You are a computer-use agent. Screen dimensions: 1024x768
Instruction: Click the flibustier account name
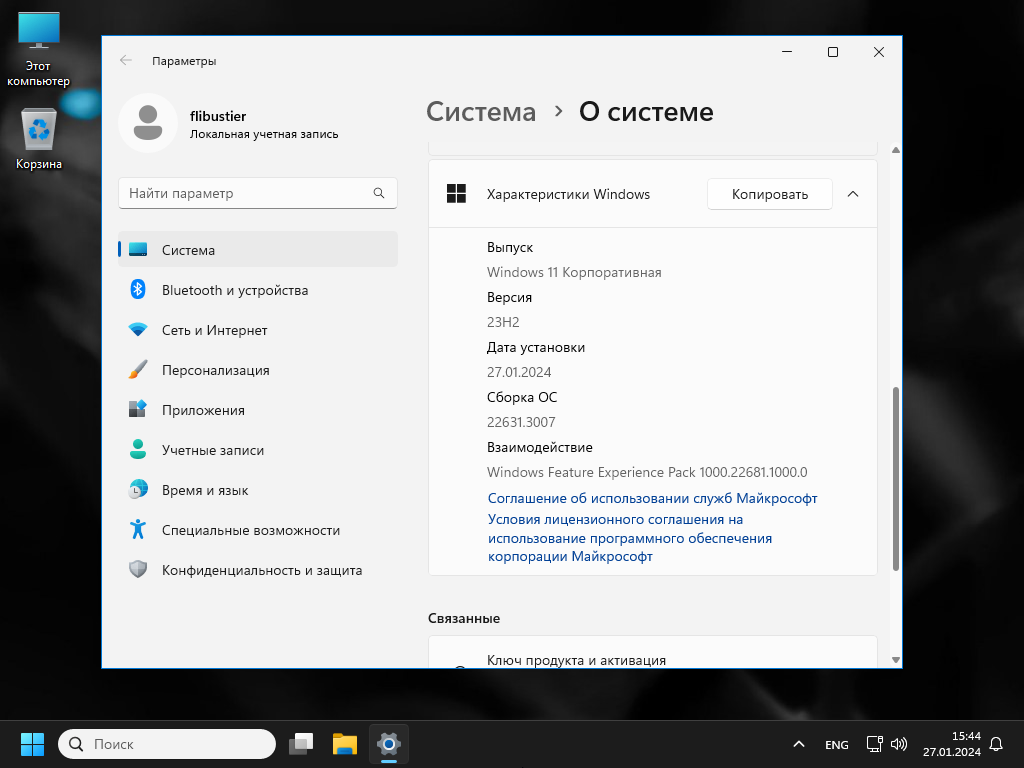coord(218,116)
